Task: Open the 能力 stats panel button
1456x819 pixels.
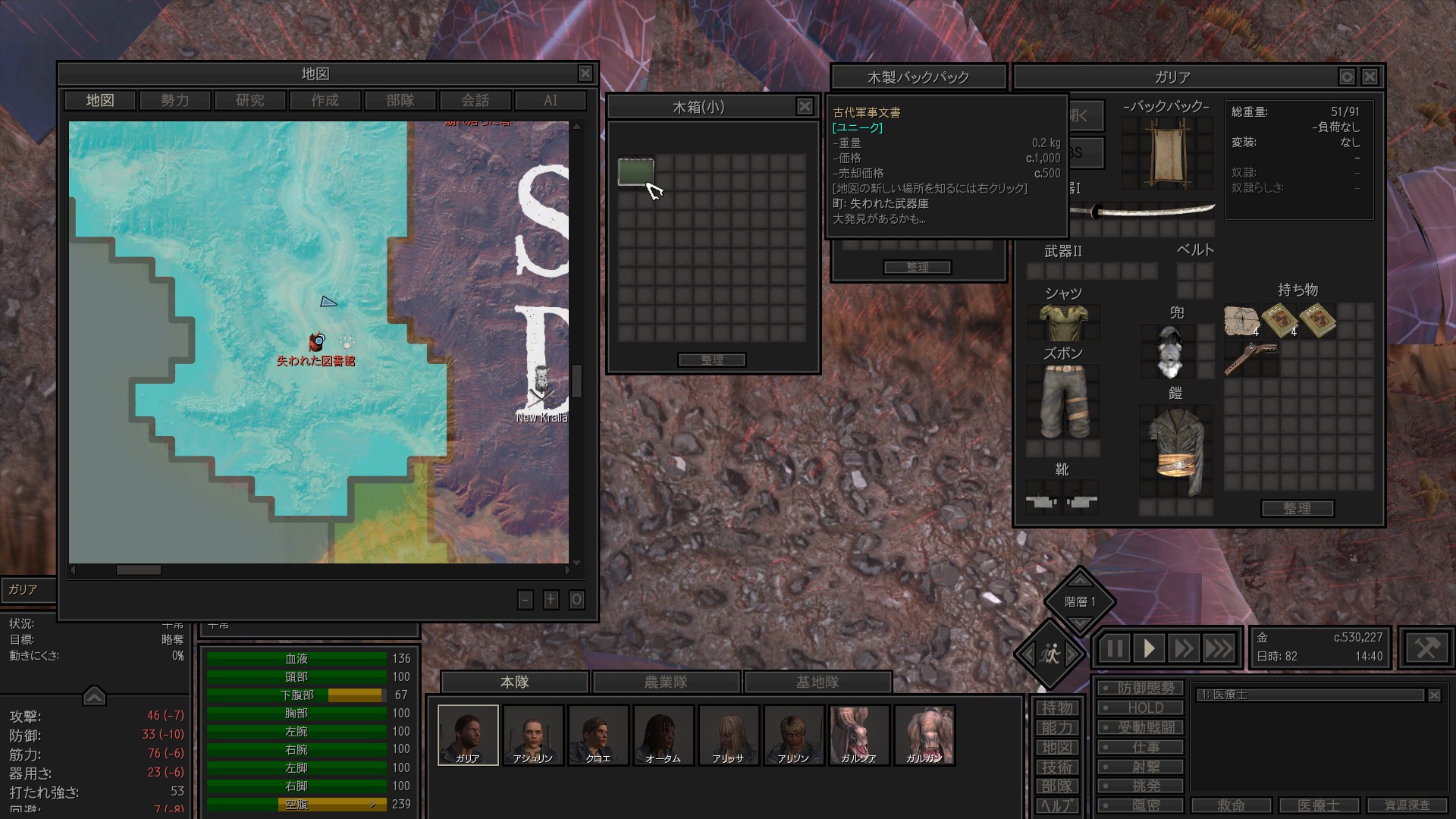Action: (1057, 727)
